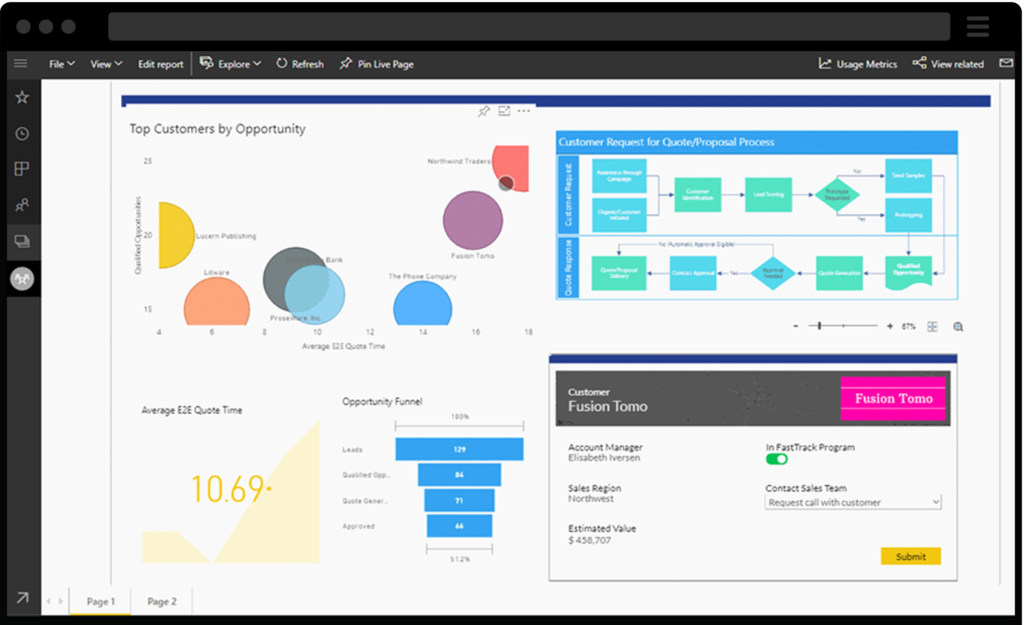
Task: Toggle the In FastTrack Program switch
Action: 776,459
